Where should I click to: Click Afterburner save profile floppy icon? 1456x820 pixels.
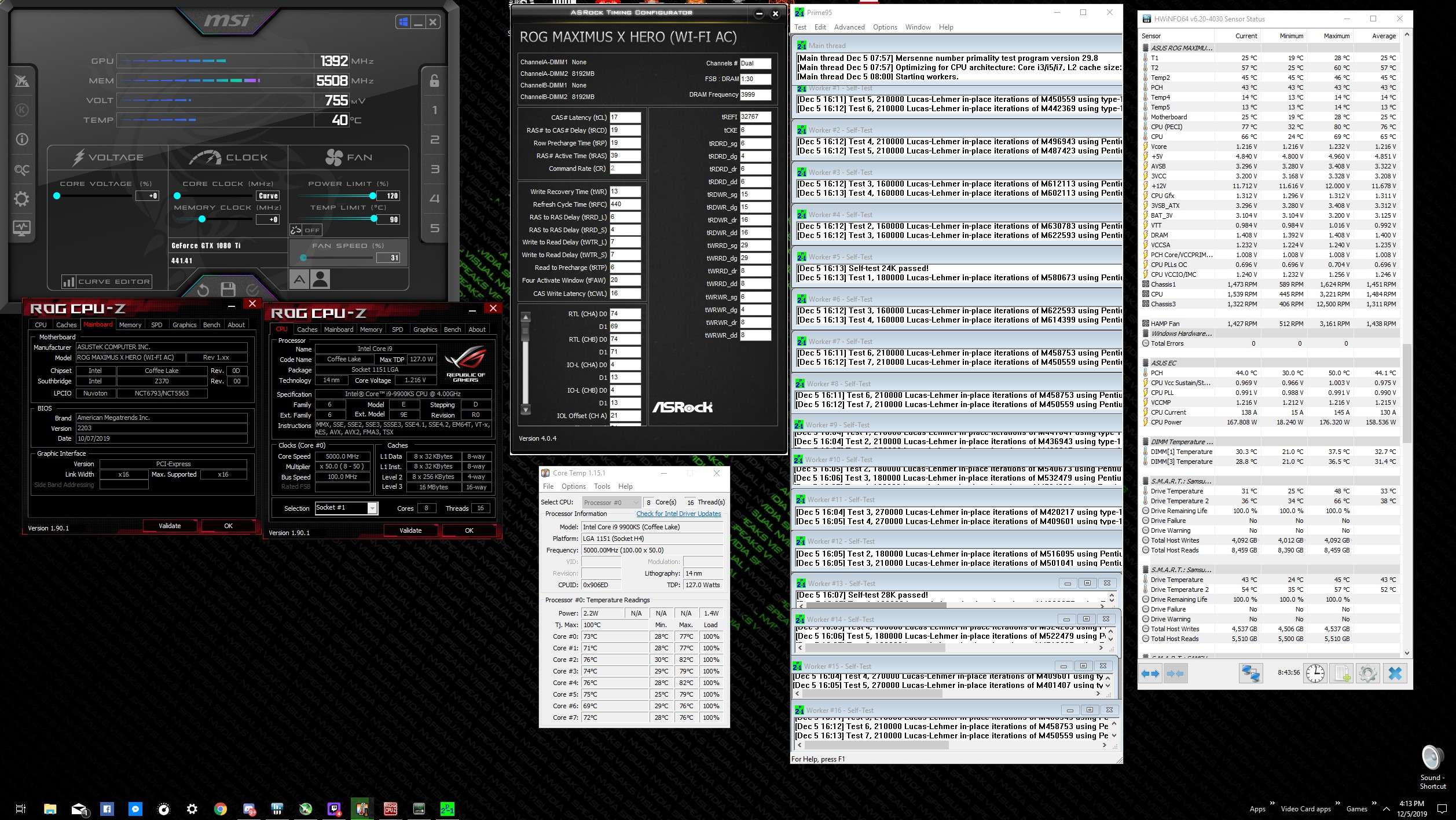pos(228,290)
